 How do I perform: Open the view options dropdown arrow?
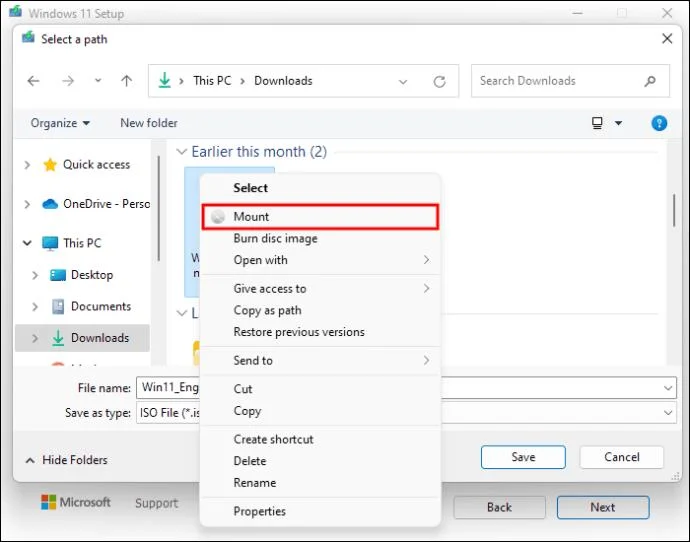(x=618, y=123)
